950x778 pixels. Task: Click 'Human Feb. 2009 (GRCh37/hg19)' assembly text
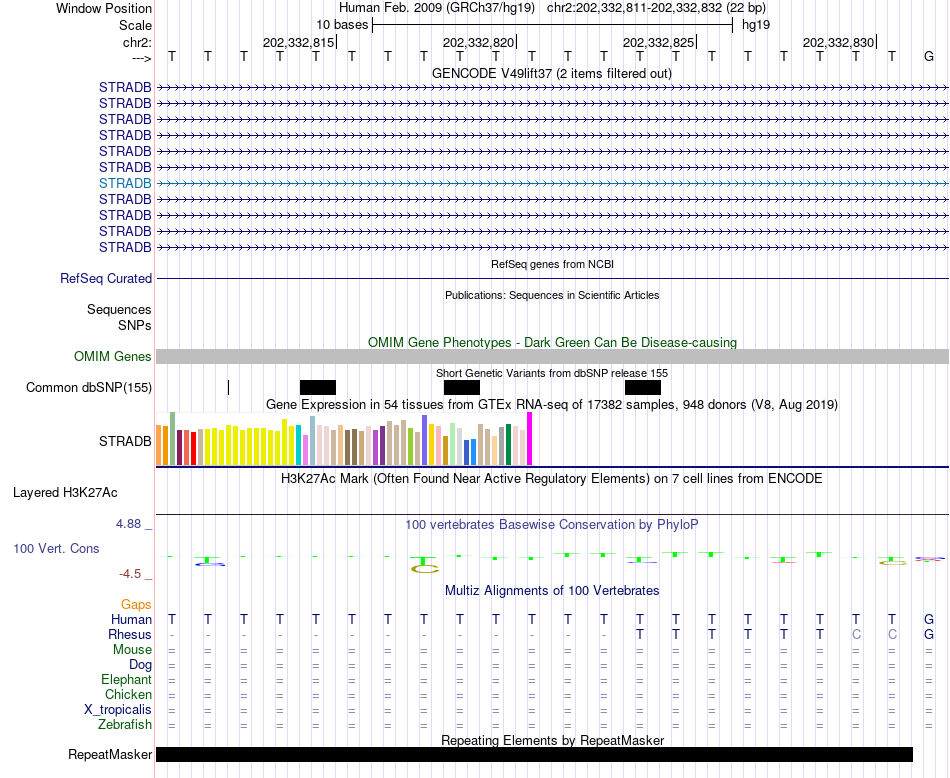click(437, 8)
